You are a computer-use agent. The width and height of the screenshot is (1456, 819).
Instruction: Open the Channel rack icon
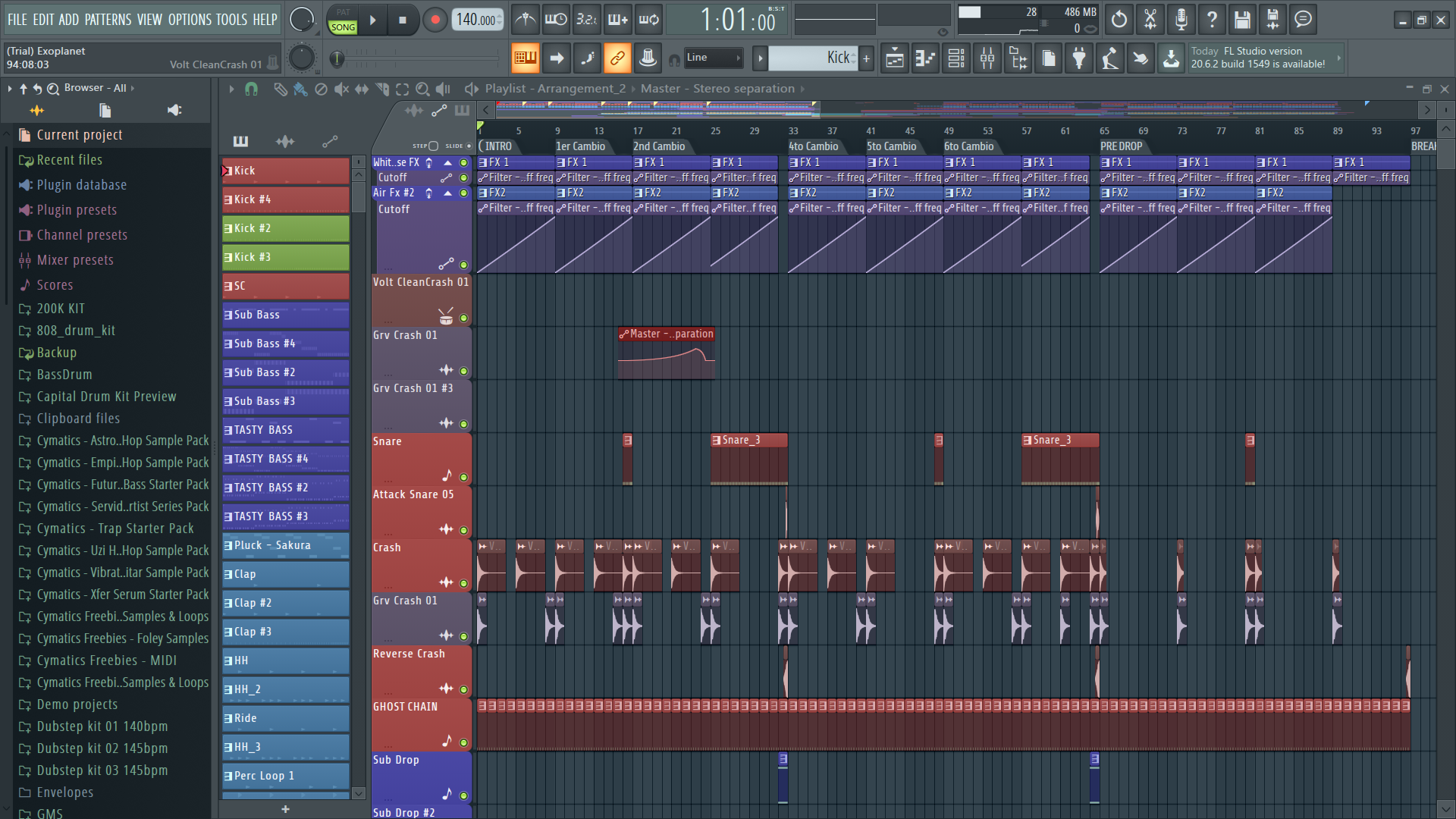coord(956,58)
